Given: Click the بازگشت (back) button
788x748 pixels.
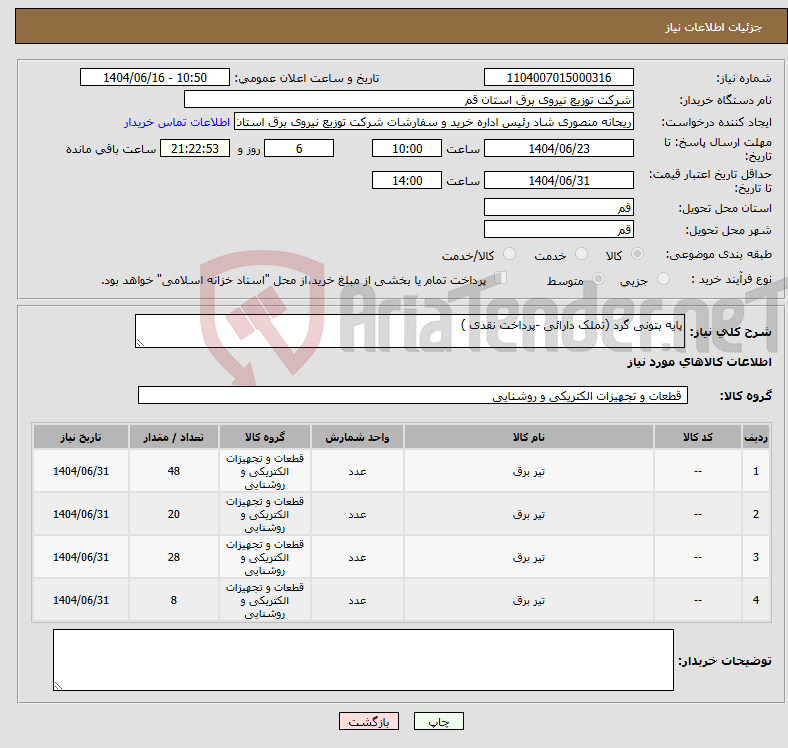Looking at the screenshot, I should [369, 721].
